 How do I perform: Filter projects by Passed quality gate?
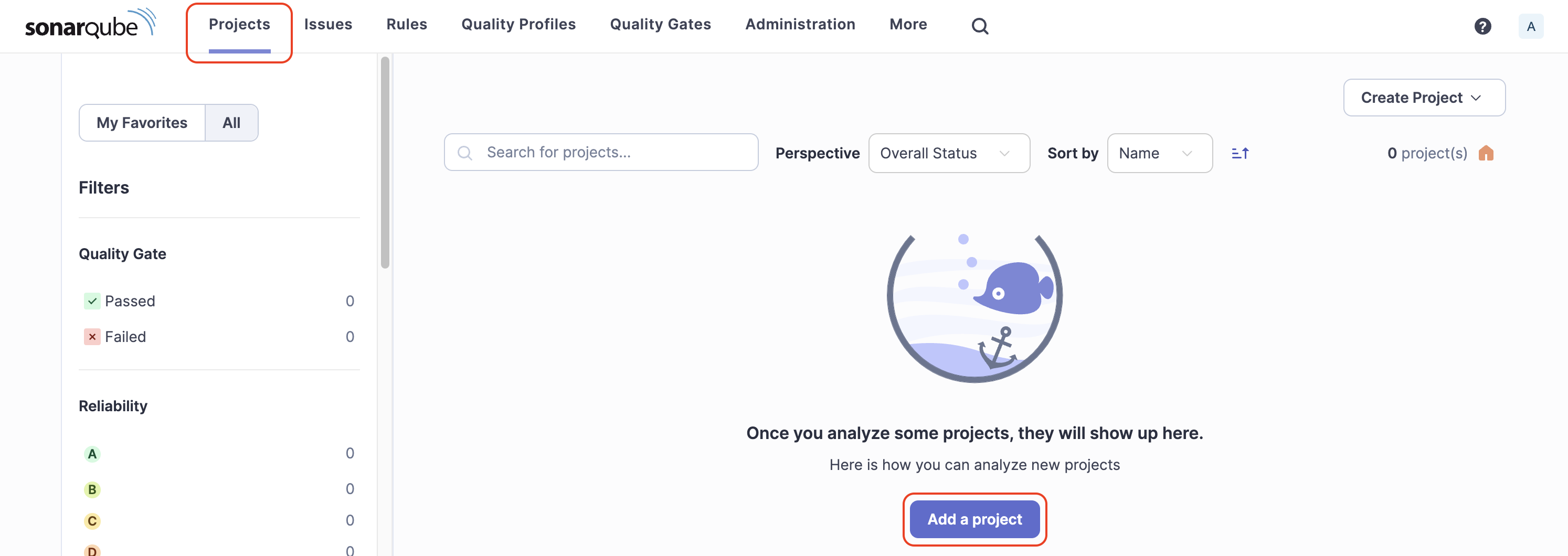[x=130, y=301]
